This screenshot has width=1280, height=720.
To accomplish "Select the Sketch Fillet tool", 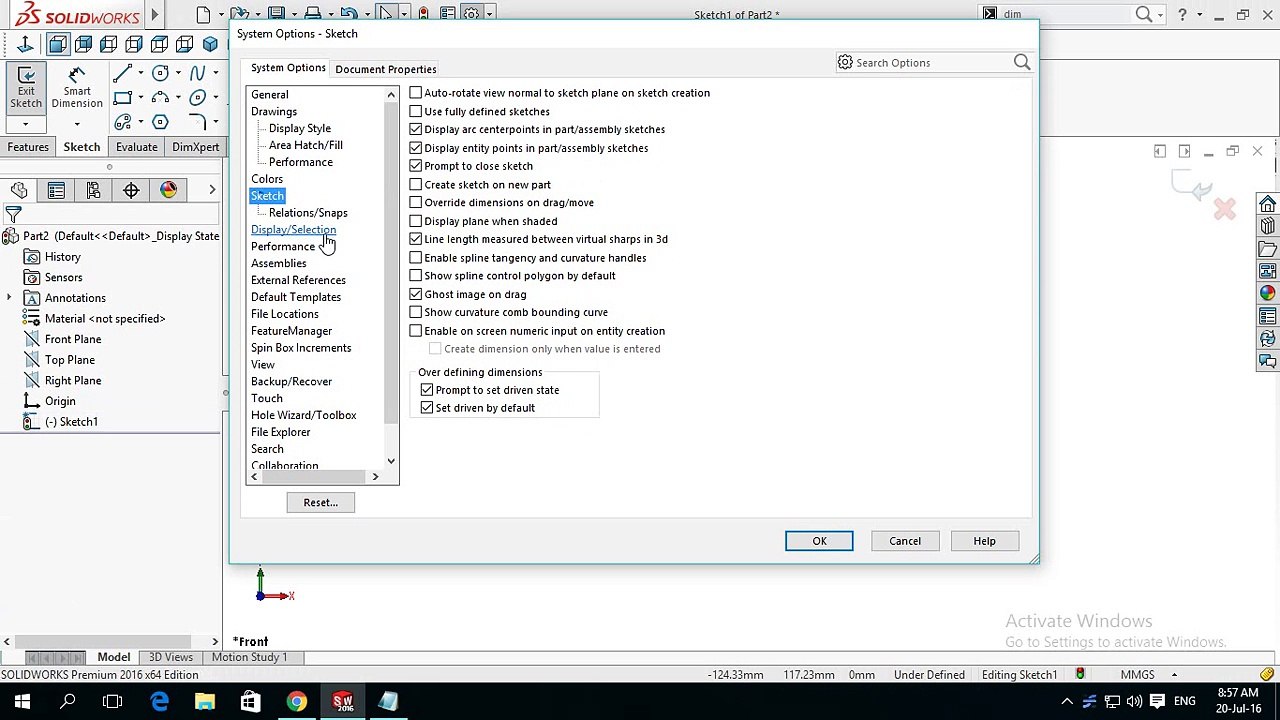I will [x=197, y=122].
